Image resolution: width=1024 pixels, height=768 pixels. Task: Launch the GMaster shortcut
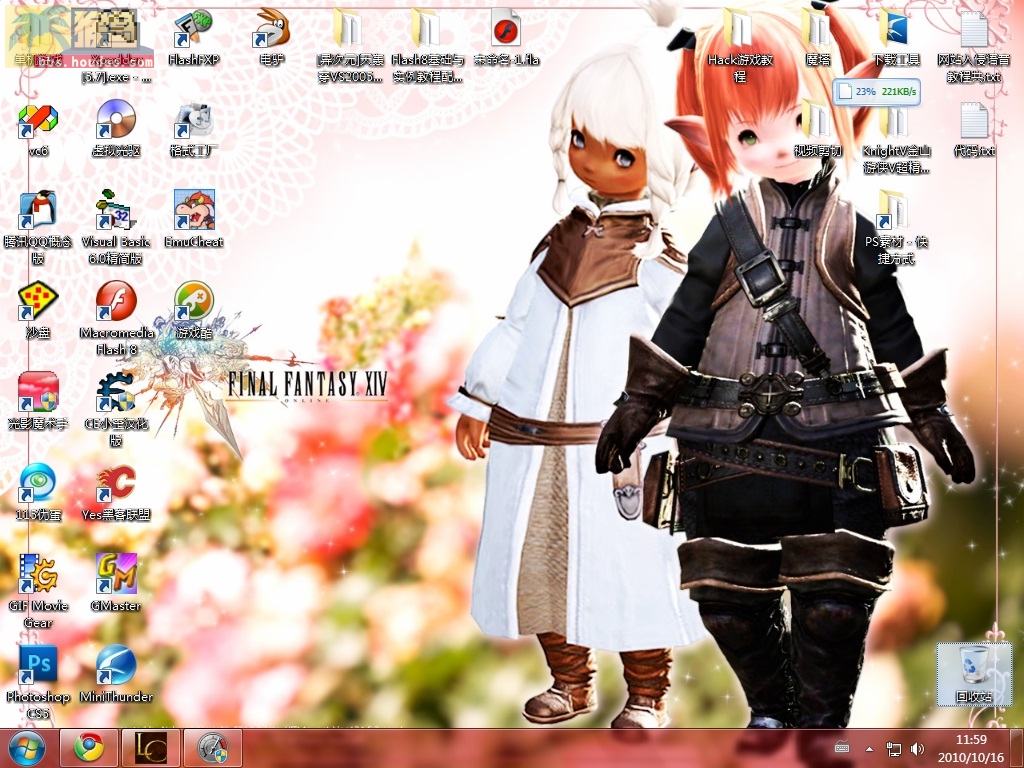[116, 584]
